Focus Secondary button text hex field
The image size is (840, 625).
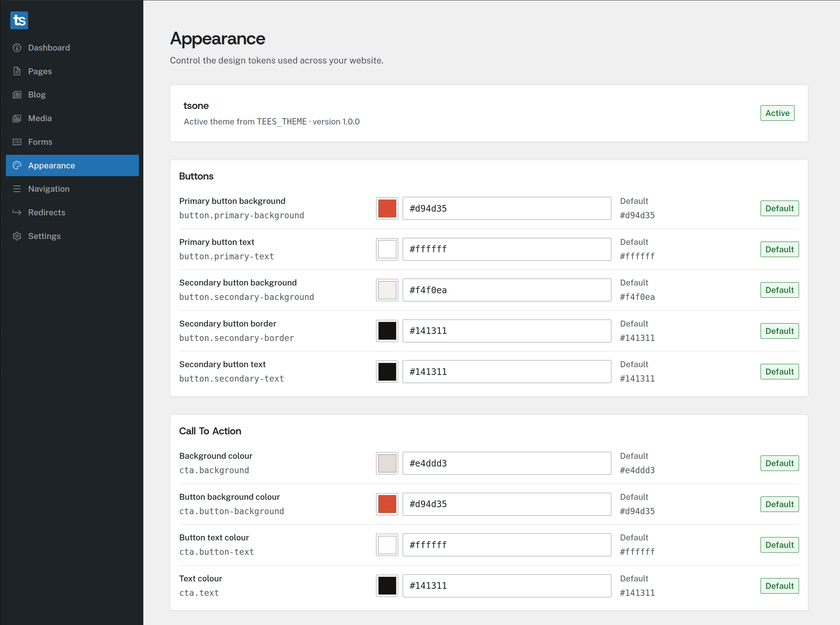coord(507,372)
